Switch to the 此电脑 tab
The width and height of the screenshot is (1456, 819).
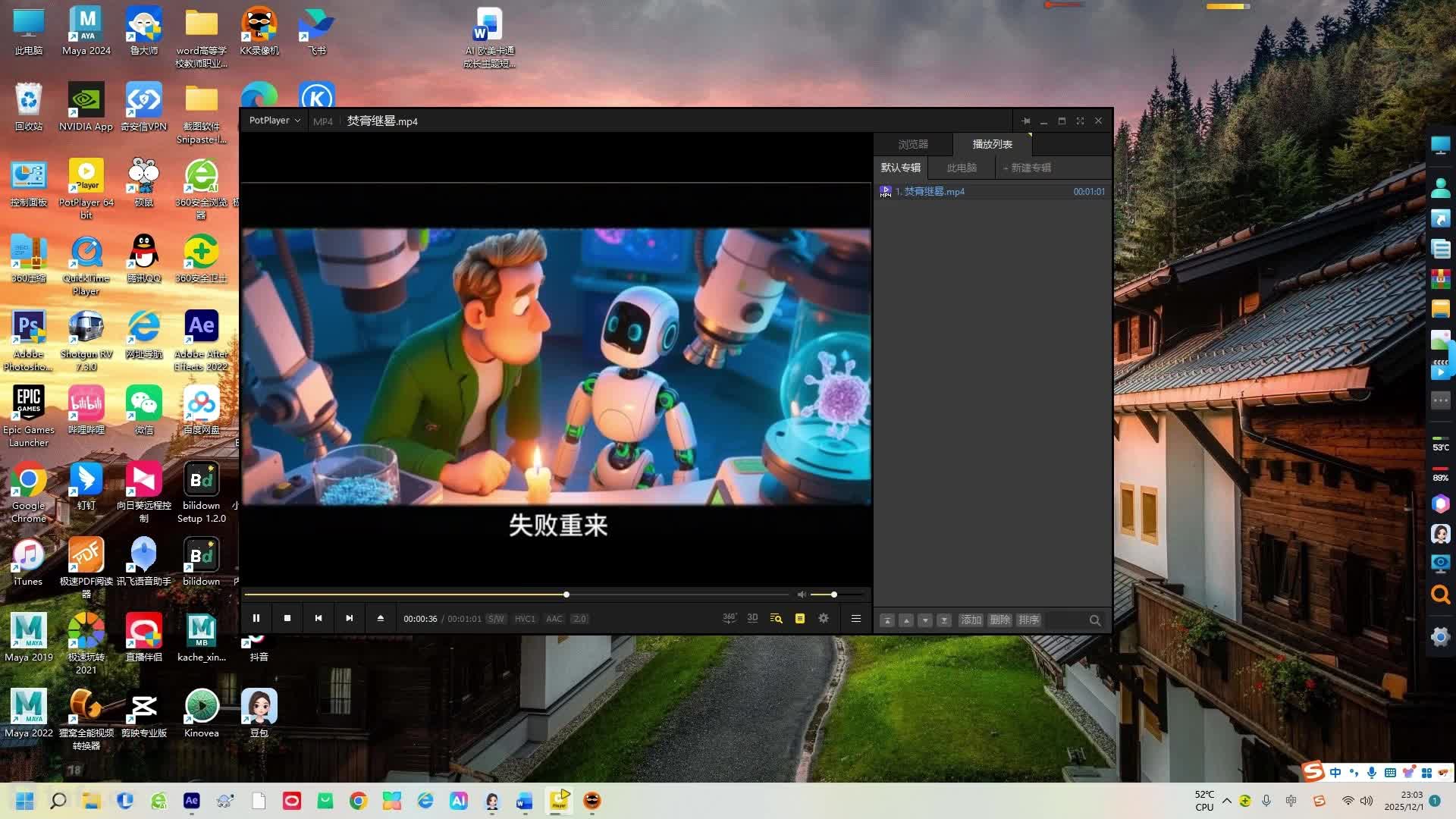click(962, 168)
